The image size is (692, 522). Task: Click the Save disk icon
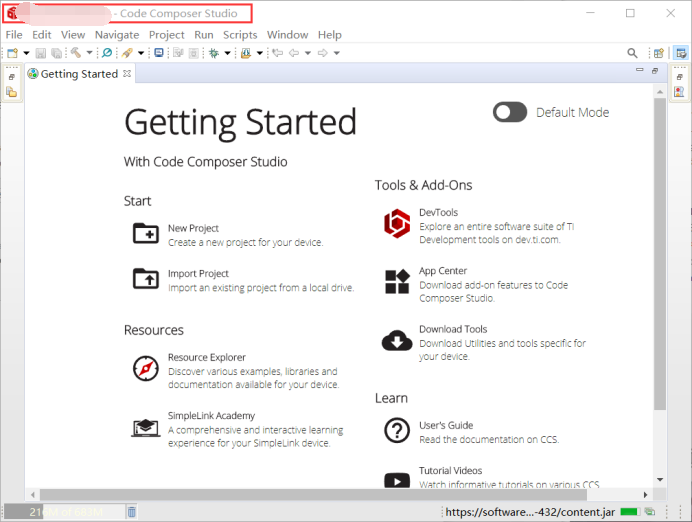coord(41,53)
